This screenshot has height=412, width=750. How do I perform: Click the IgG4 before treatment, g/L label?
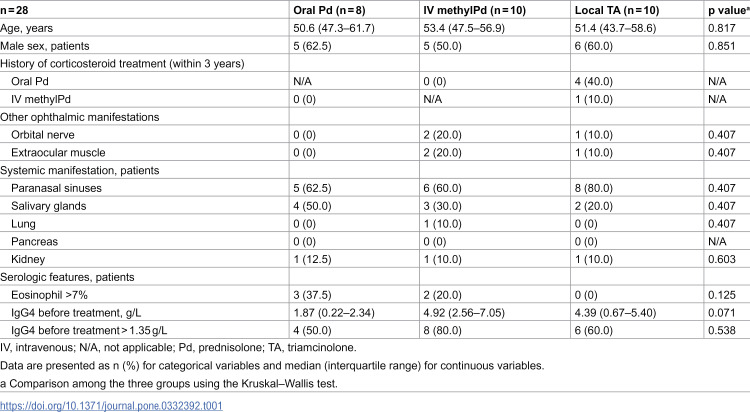76,312
